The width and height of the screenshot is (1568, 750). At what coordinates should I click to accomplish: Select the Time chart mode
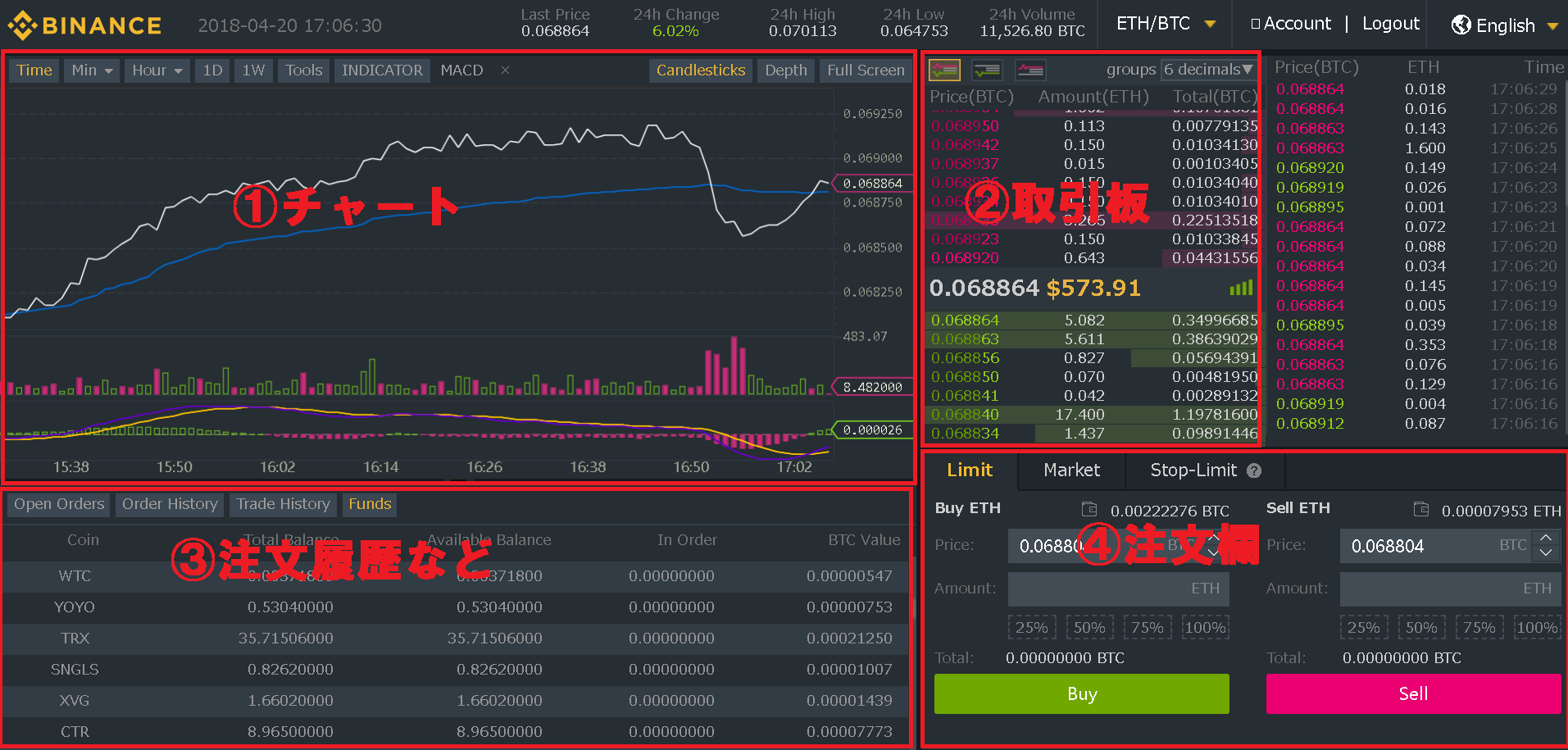pos(34,70)
